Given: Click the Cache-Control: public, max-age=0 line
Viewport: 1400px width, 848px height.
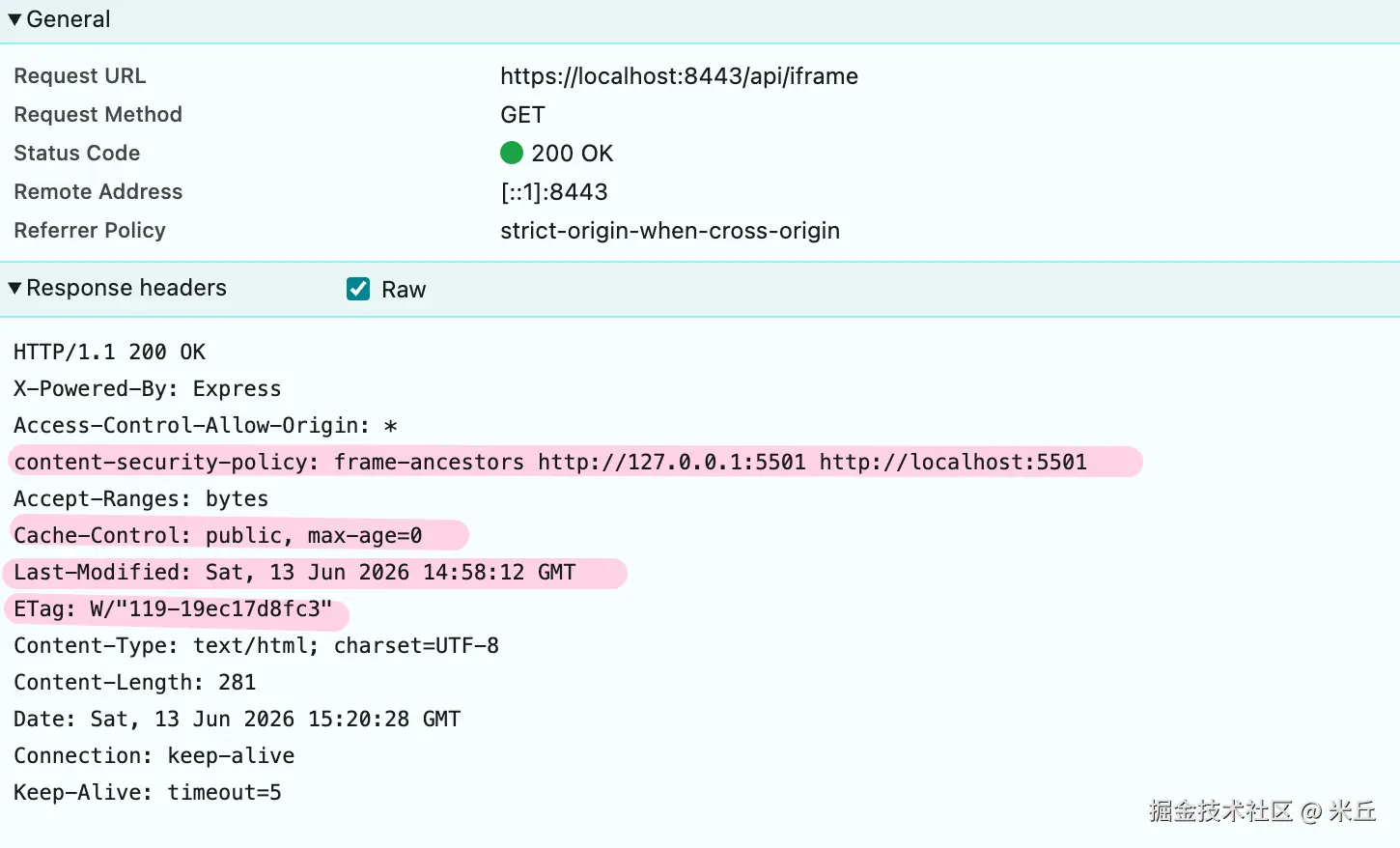Looking at the screenshot, I should [217, 535].
